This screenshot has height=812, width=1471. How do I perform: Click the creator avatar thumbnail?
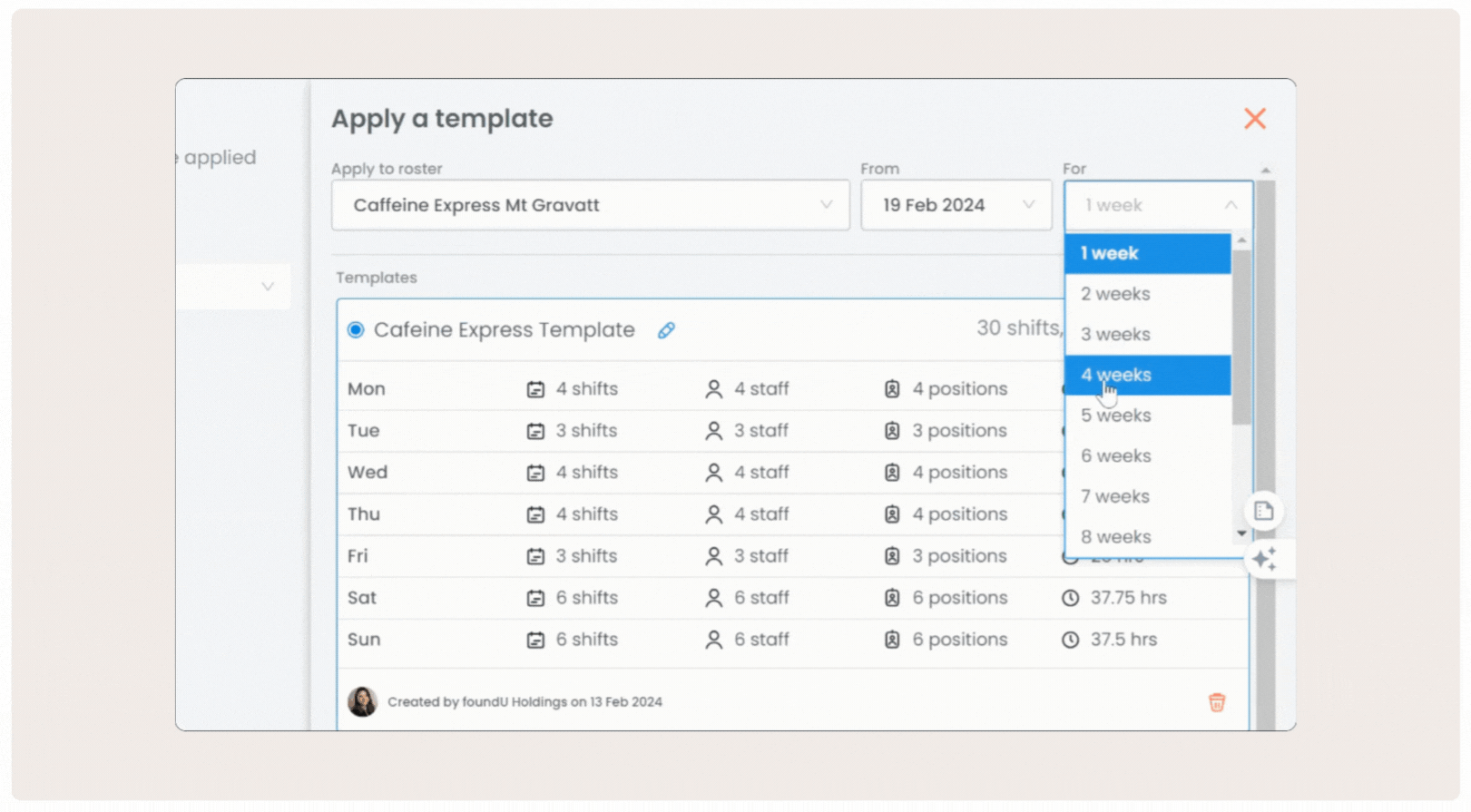tap(362, 702)
